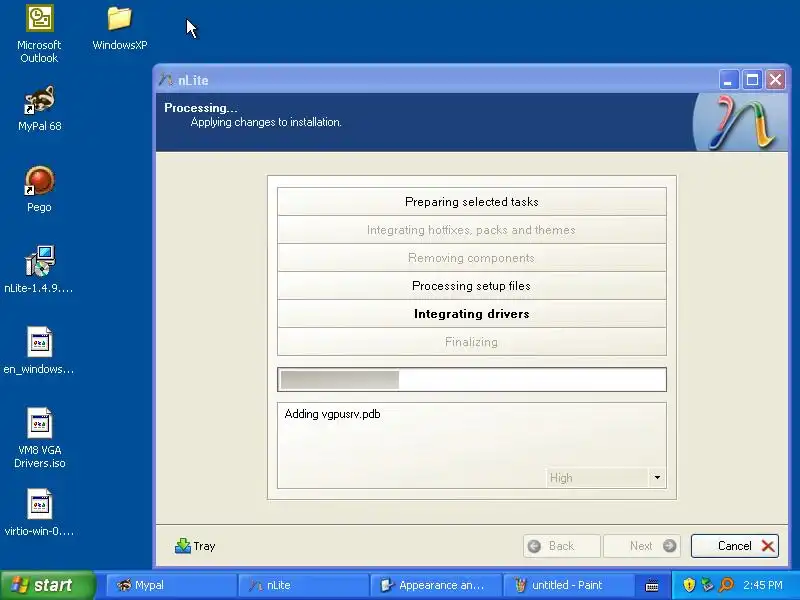Click the Finalizing step
800x600 pixels.
pyautogui.click(x=472, y=342)
